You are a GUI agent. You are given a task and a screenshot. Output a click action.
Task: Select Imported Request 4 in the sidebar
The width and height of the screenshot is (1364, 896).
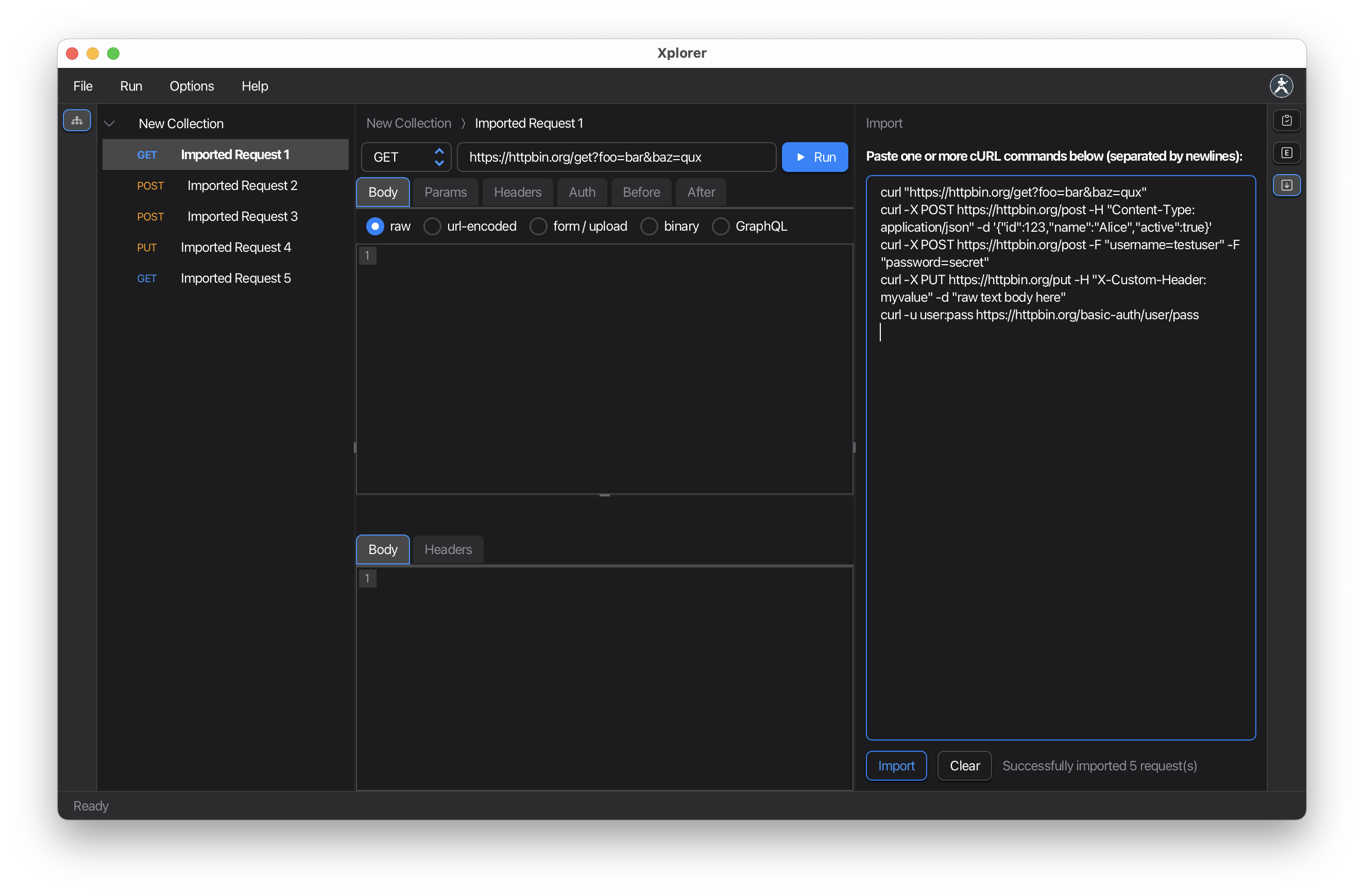pos(235,247)
